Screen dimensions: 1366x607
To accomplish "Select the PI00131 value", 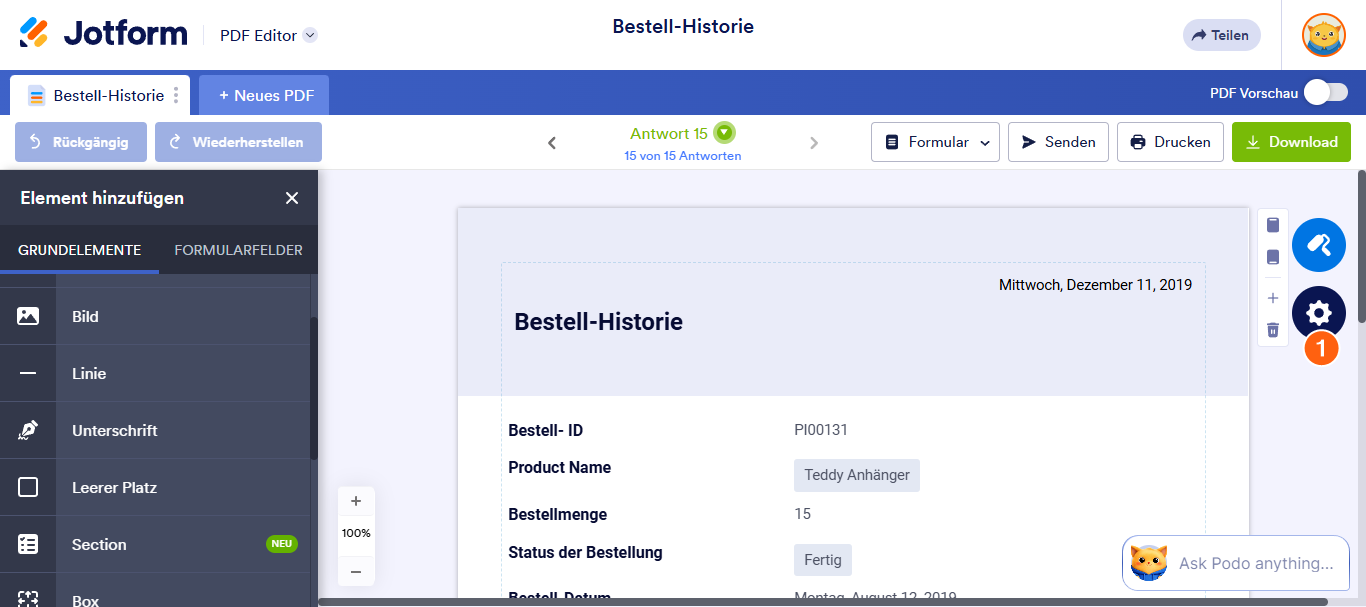I will tap(821, 430).
